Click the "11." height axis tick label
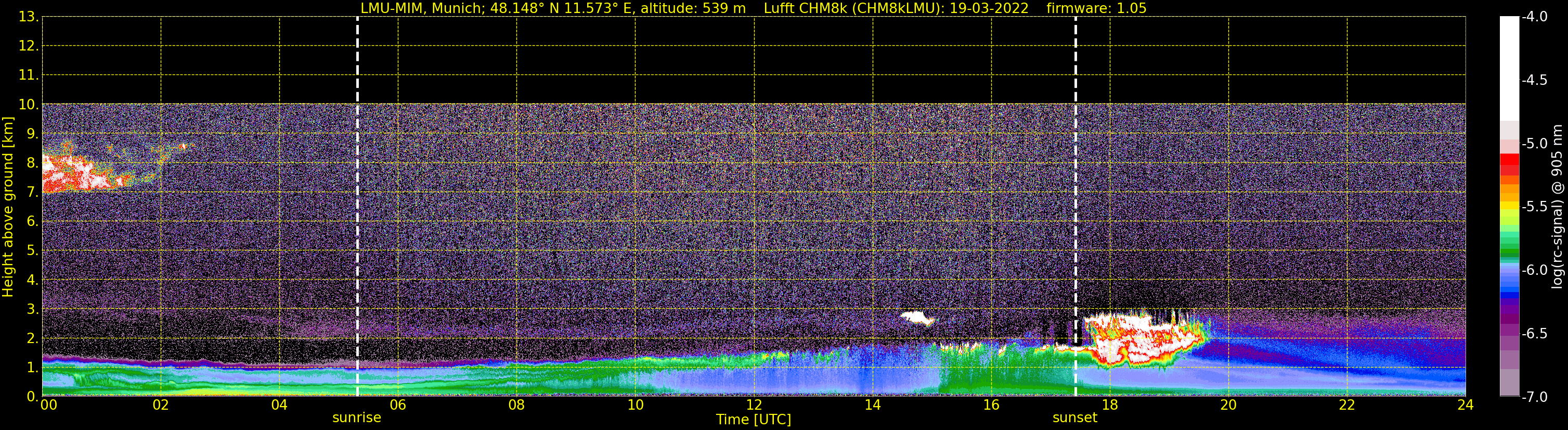The height and width of the screenshot is (430, 1568). 29,75
